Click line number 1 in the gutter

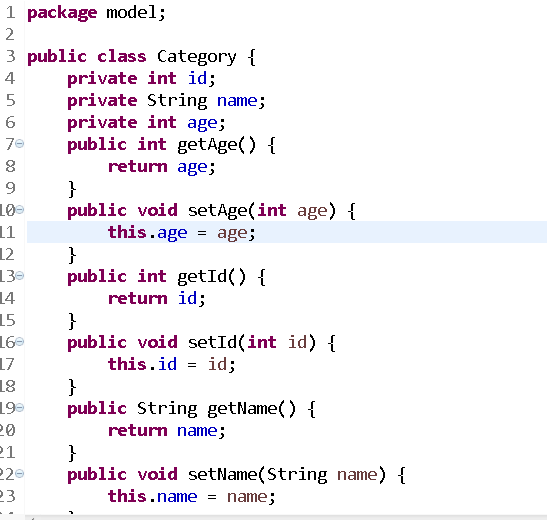coord(10,12)
